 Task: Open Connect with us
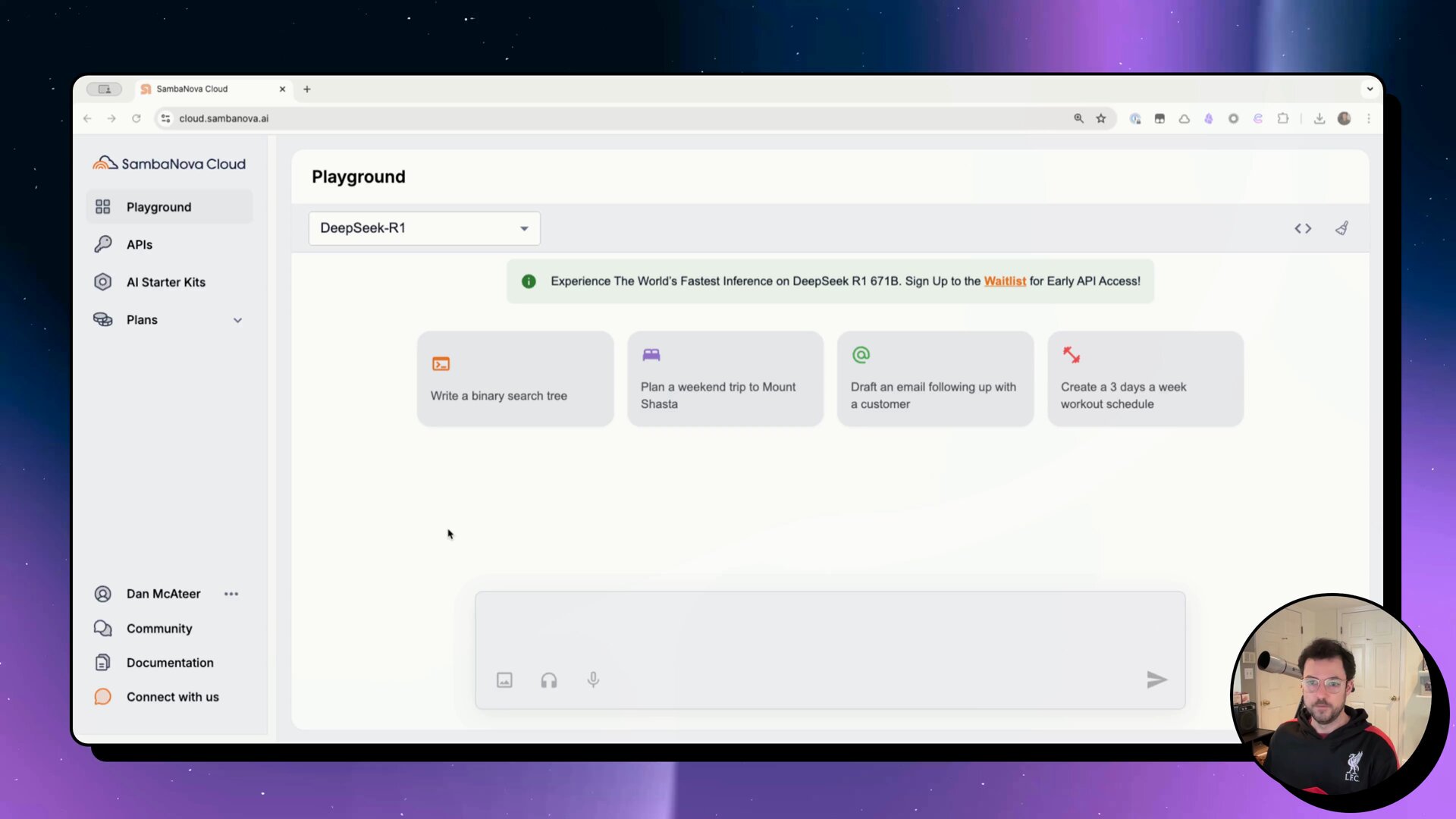coord(173,697)
